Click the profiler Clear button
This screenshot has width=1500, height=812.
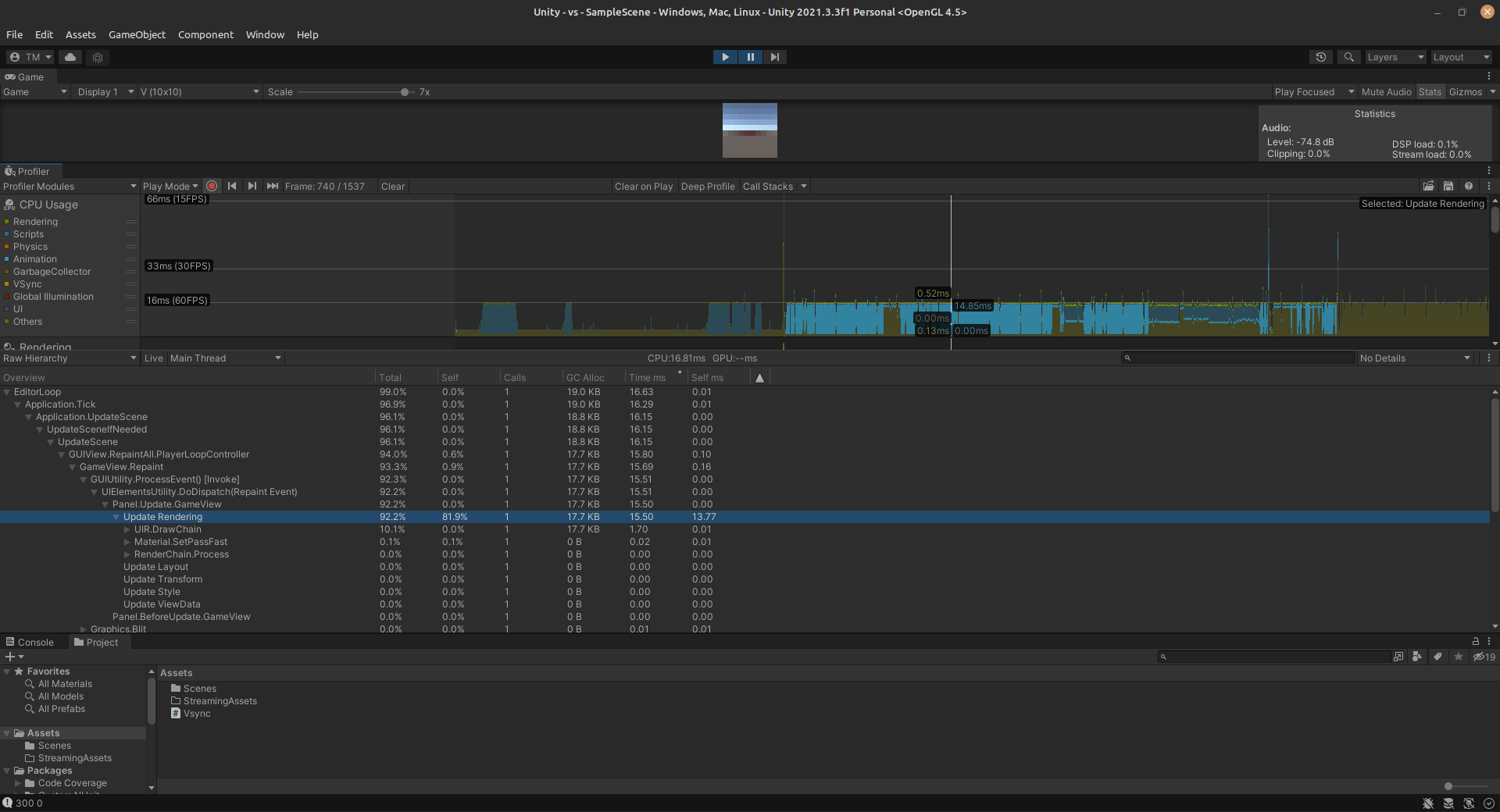pyautogui.click(x=393, y=187)
